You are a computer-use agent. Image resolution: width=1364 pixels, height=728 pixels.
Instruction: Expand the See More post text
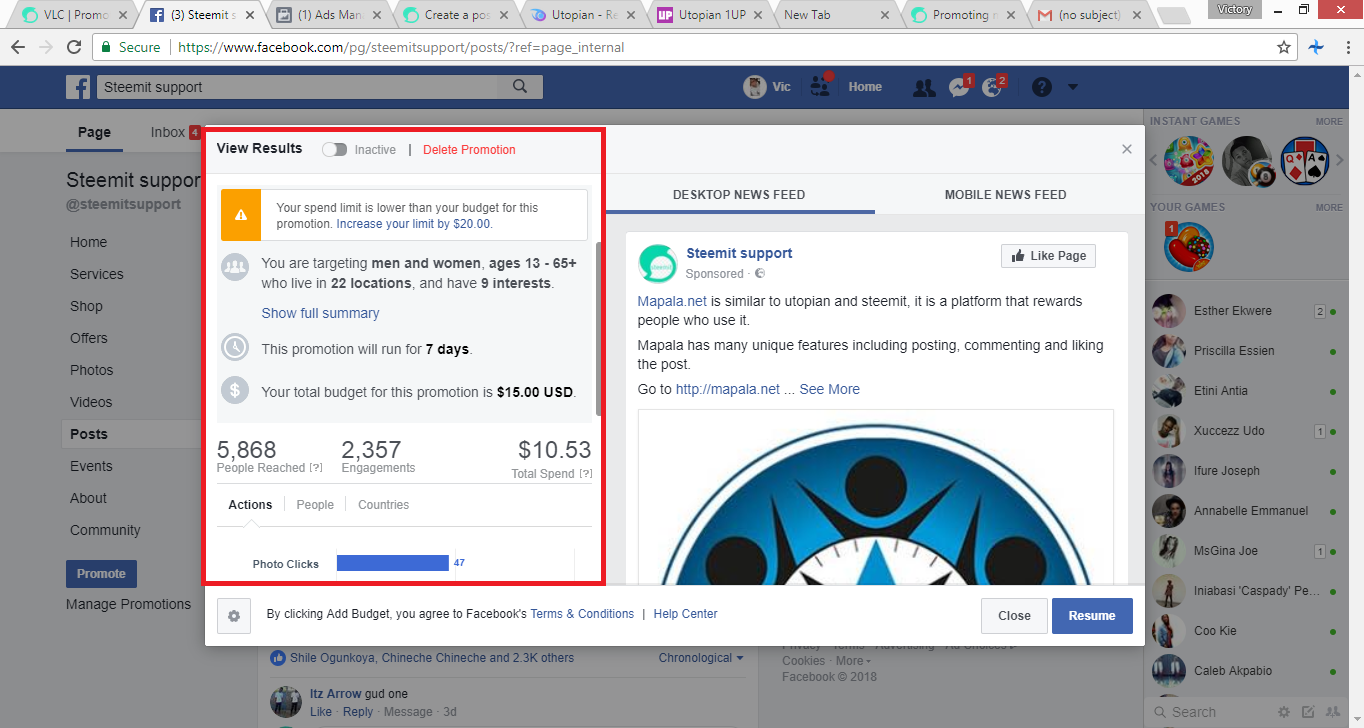pyautogui.click(x=829, y=389)
